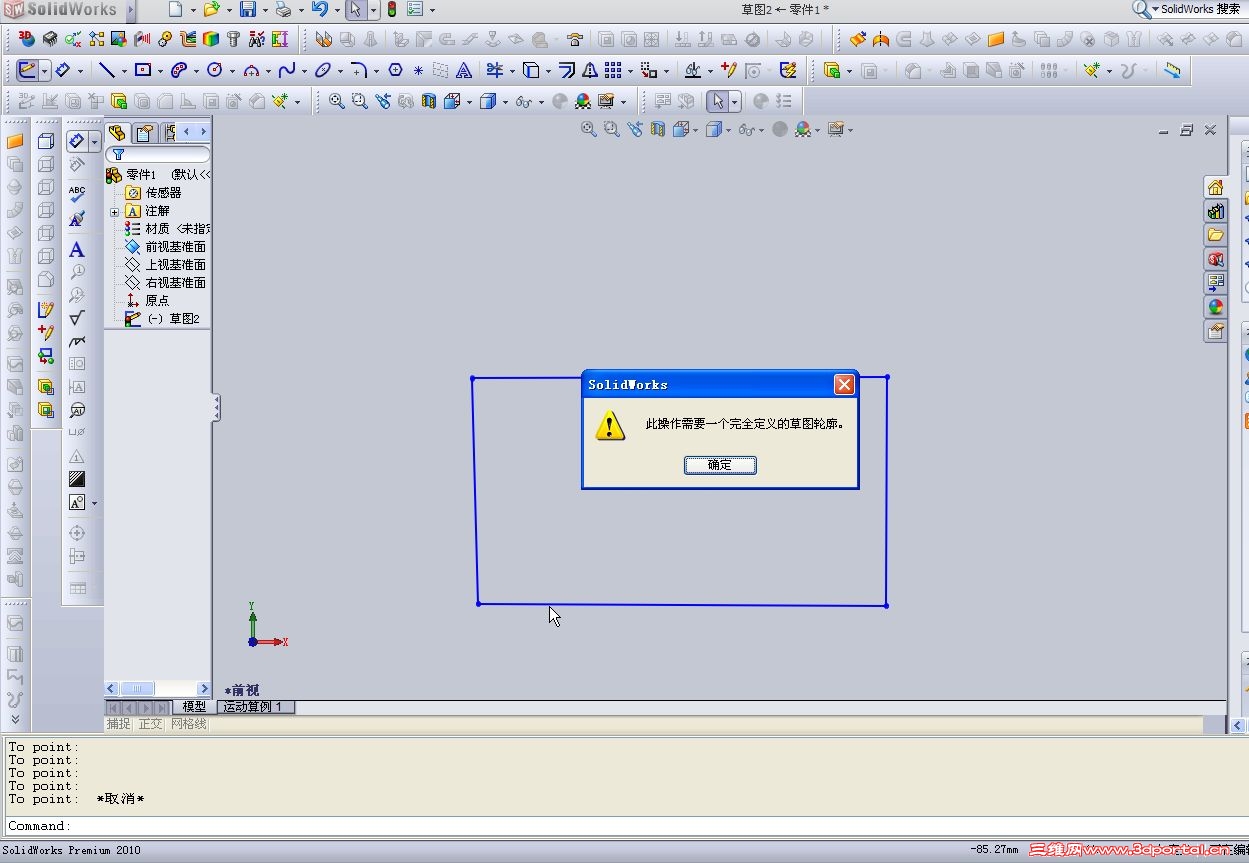Select the Corner Rectangle sketch tool
The height and width of the screenshot is (863, 1249).
tap(142, 70)
